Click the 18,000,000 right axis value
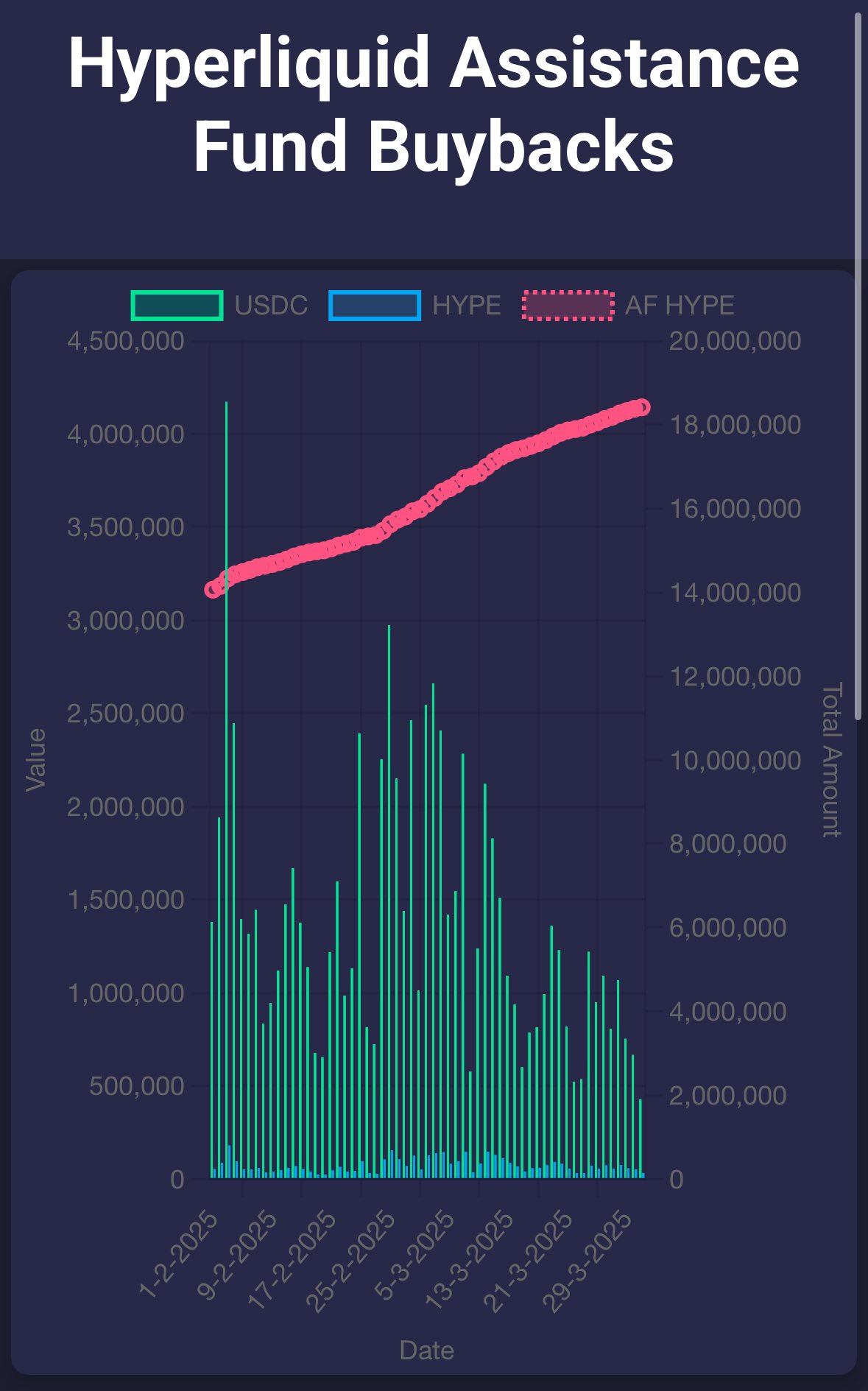 (735, 425)
